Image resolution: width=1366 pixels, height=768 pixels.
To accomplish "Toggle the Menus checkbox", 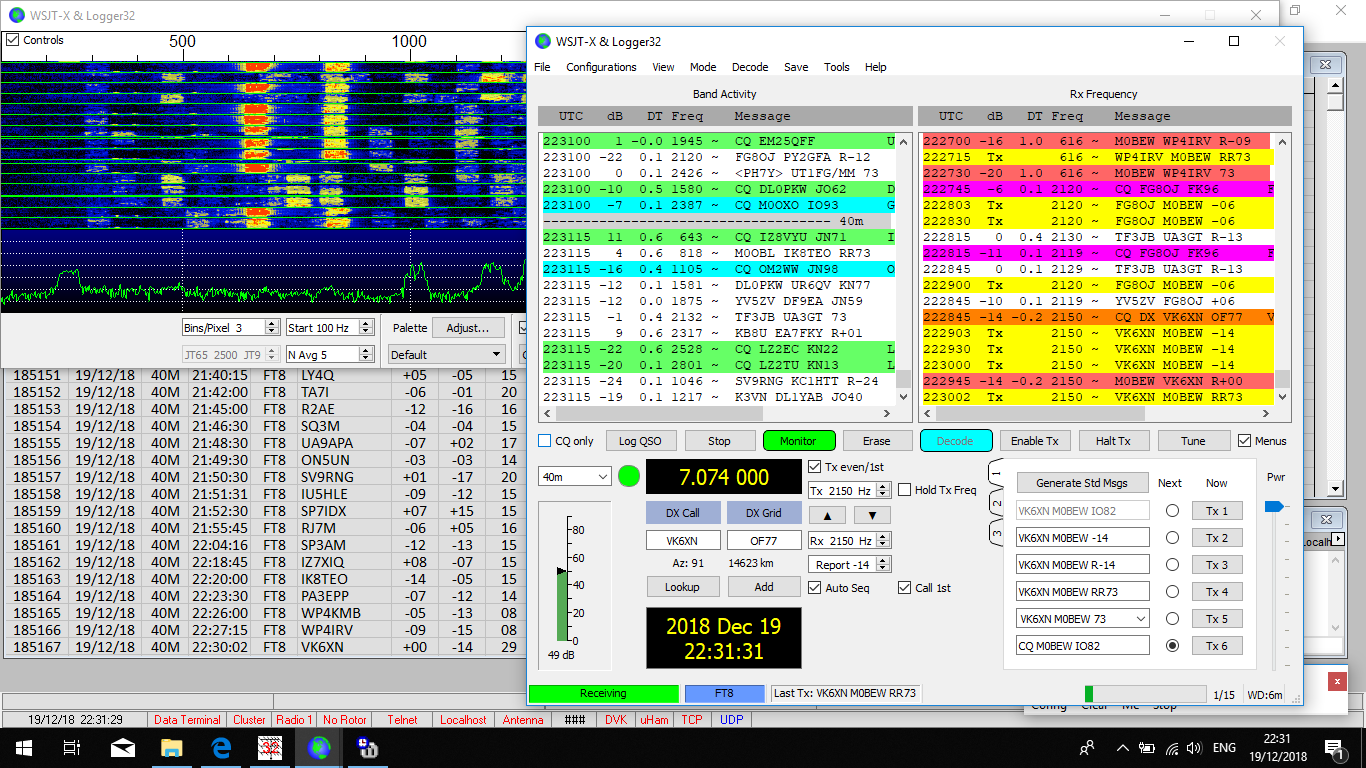I will tap(1244, 441).
